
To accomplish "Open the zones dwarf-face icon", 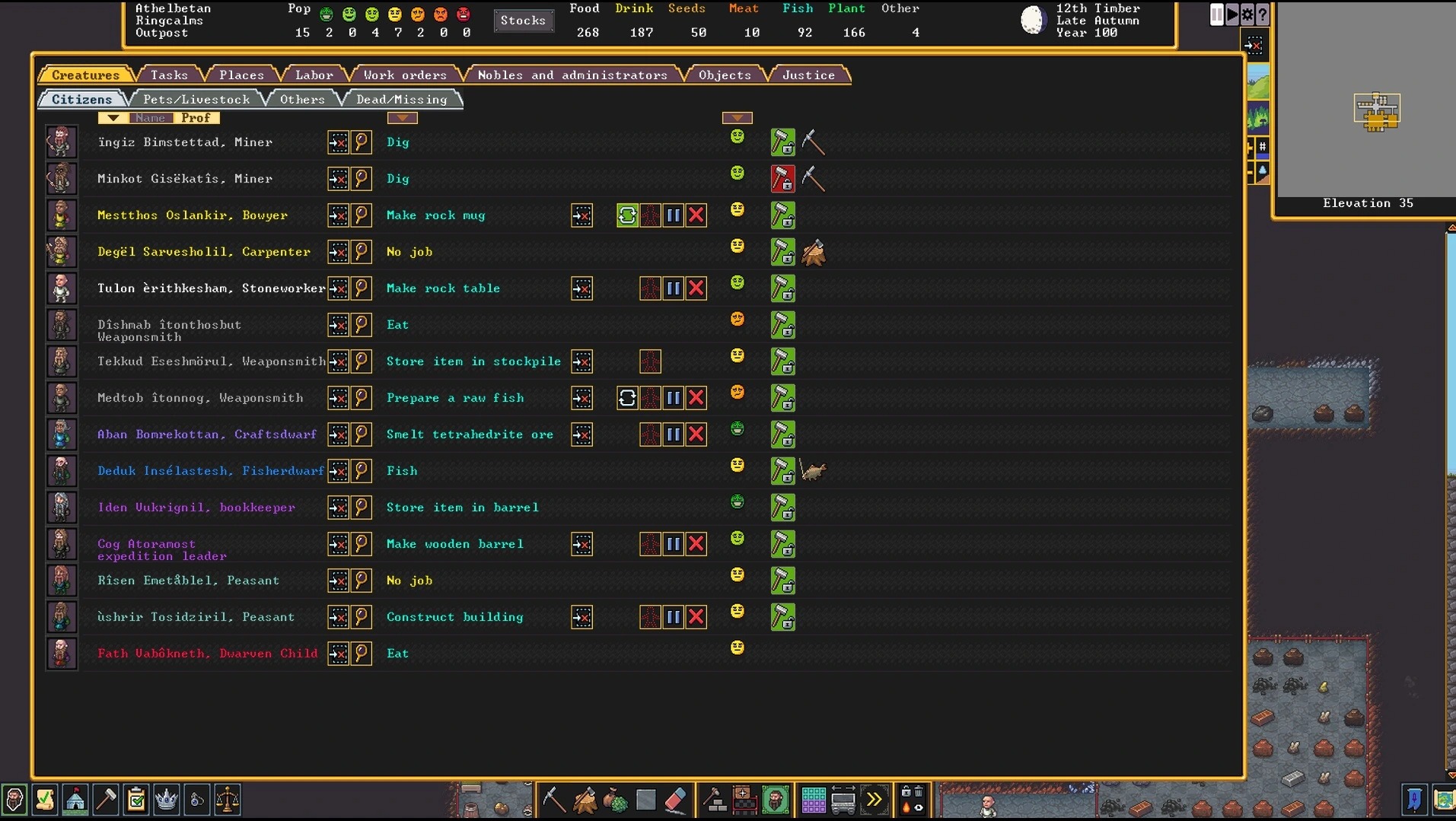I will (775, 800).
